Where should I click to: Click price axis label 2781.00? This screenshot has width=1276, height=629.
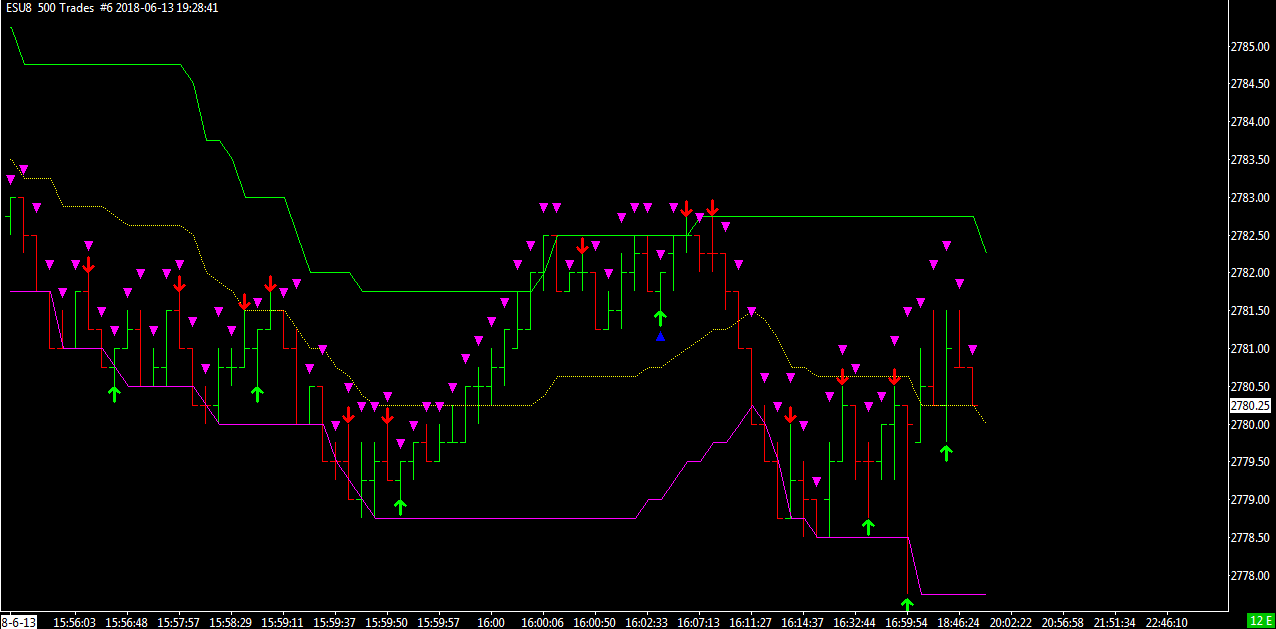click(x=1250, y=349)
